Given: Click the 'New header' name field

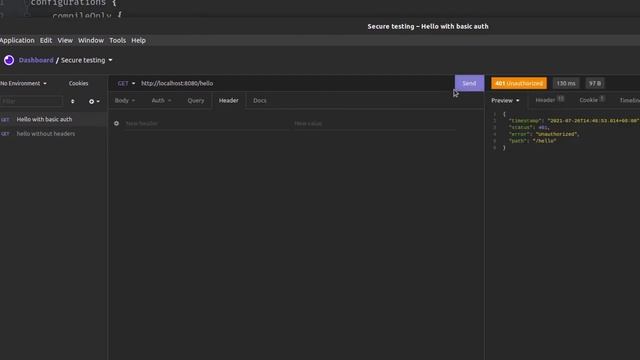Looking at the screenshot, I should (206, 123).
